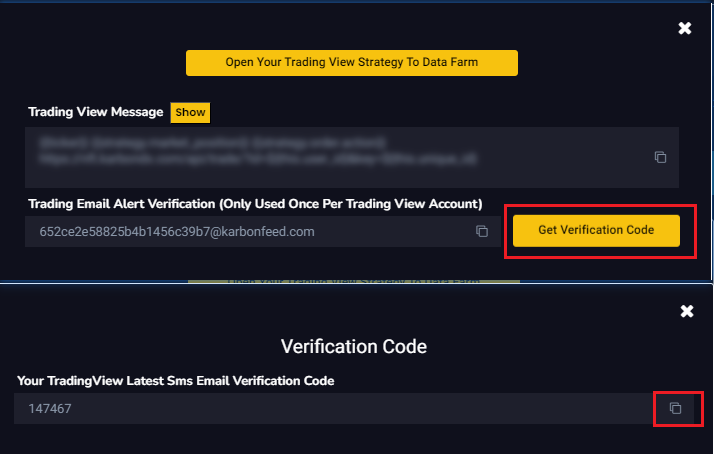This screenshot has width=714, height=454.
Task: Click the Your TradingView Latest Sms Email label
Action: (x=176, y=381)
